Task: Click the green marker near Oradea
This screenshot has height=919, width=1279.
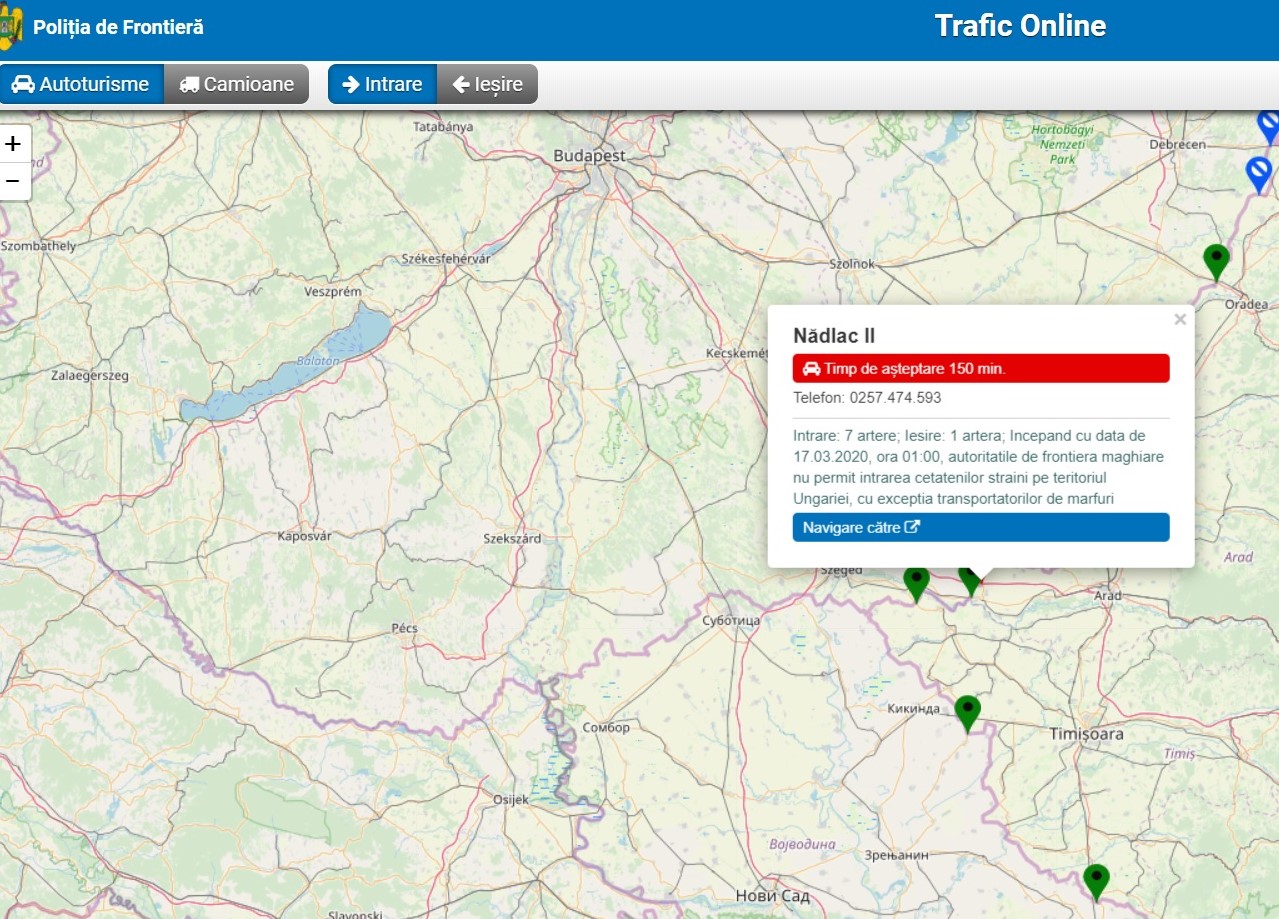Action: 1215,260
